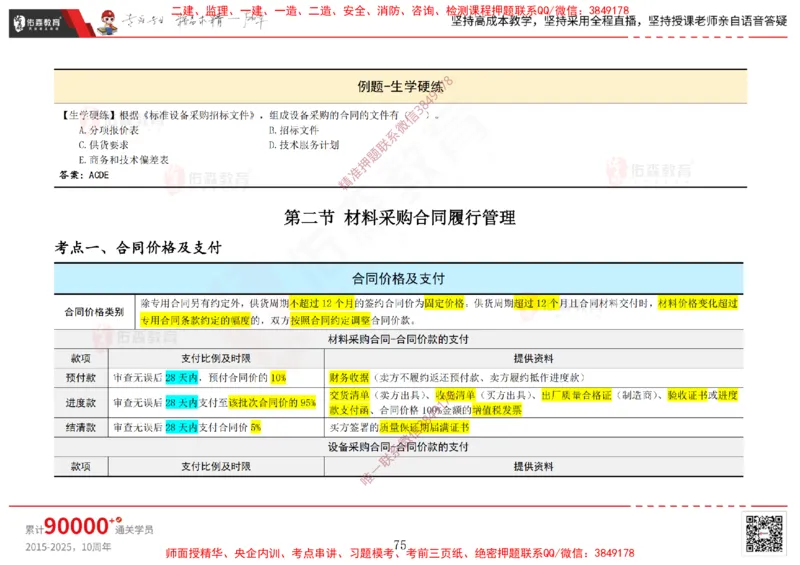Viewport: 800px width, 565px height.
Task: Click the red footer number '90000'
Action: (77, 526)
